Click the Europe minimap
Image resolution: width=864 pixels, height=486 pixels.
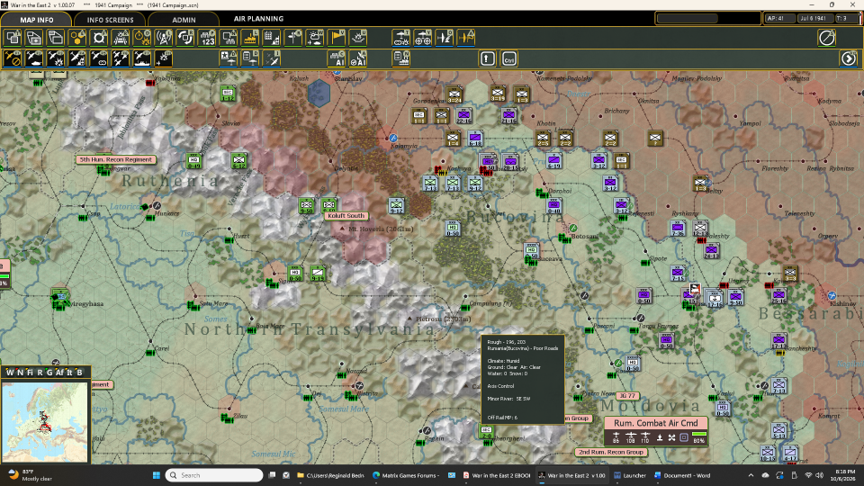click(45, 422)
